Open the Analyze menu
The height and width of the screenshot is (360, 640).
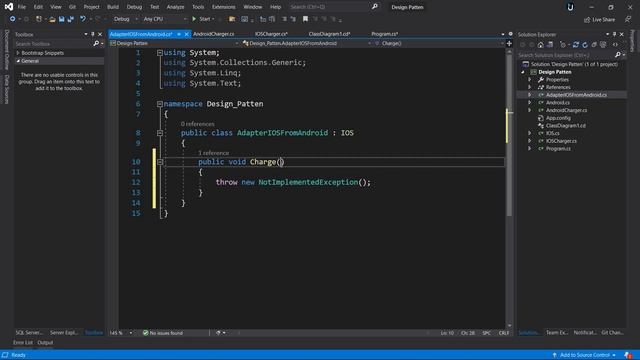click(175, 7)
